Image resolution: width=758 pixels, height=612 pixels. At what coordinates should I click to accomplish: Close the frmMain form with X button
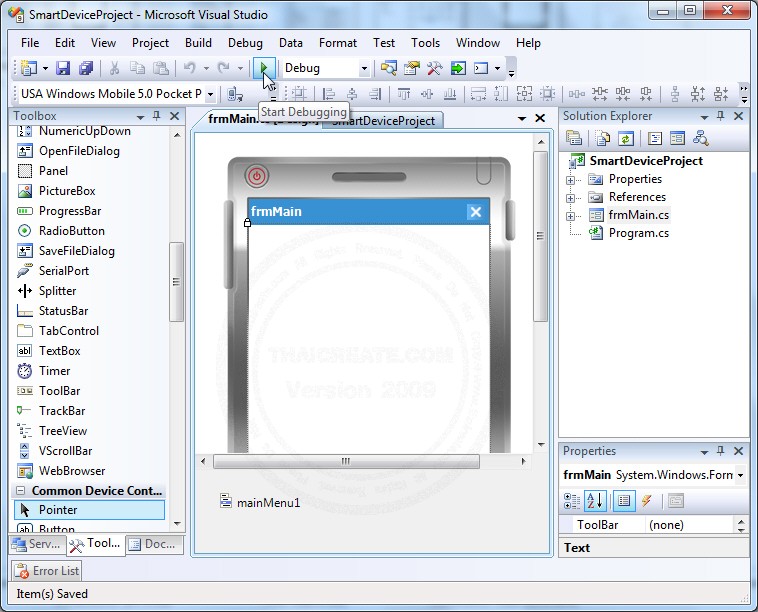pyautogui.click(x=476, y=212)
